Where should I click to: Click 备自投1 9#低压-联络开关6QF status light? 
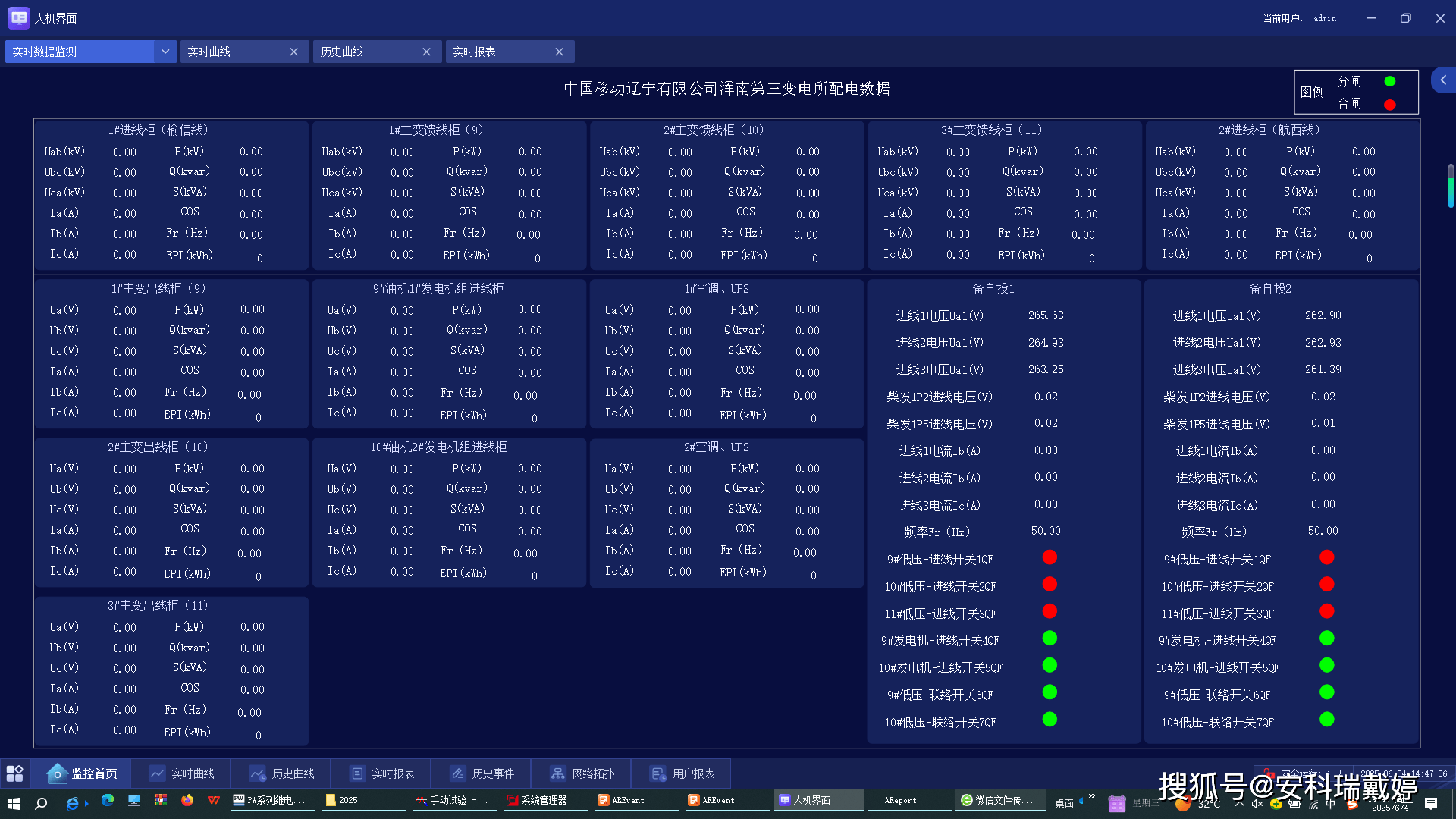[x=1050, y=692]
